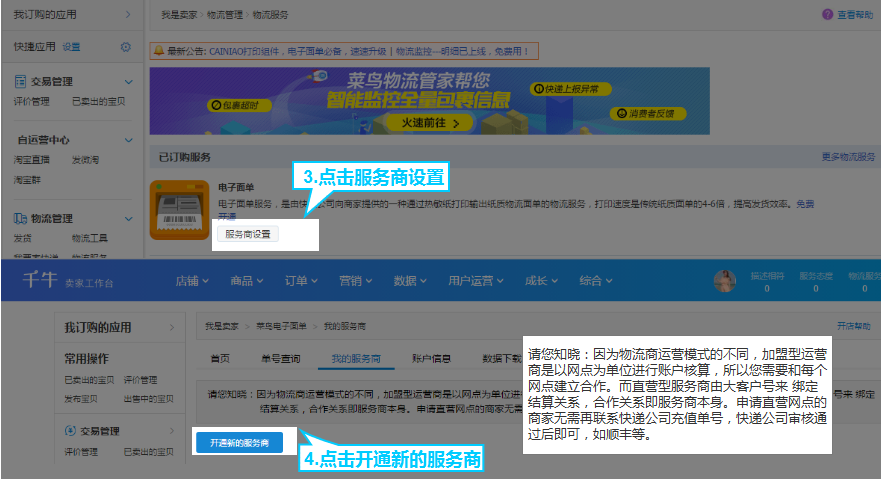The height and width of the screenshot is (480, 881).
Task: Open 评价管理 under 常用操作
Action: tap(140, 380)
